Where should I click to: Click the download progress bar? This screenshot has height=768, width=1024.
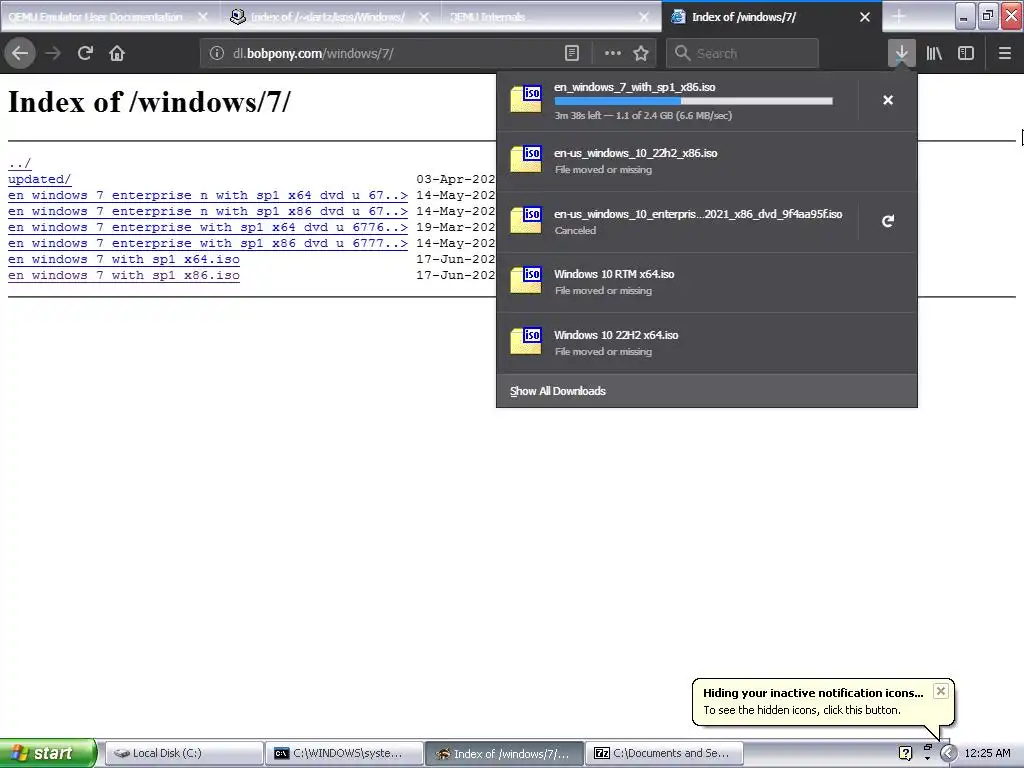pos(694,101)
